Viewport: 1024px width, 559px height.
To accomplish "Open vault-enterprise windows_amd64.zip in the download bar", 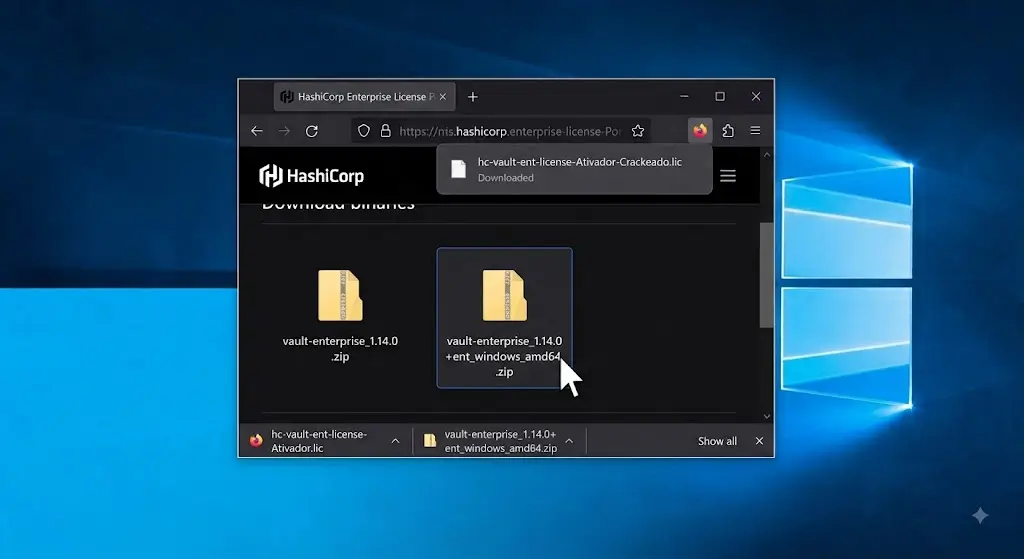I will click(500, 441).
